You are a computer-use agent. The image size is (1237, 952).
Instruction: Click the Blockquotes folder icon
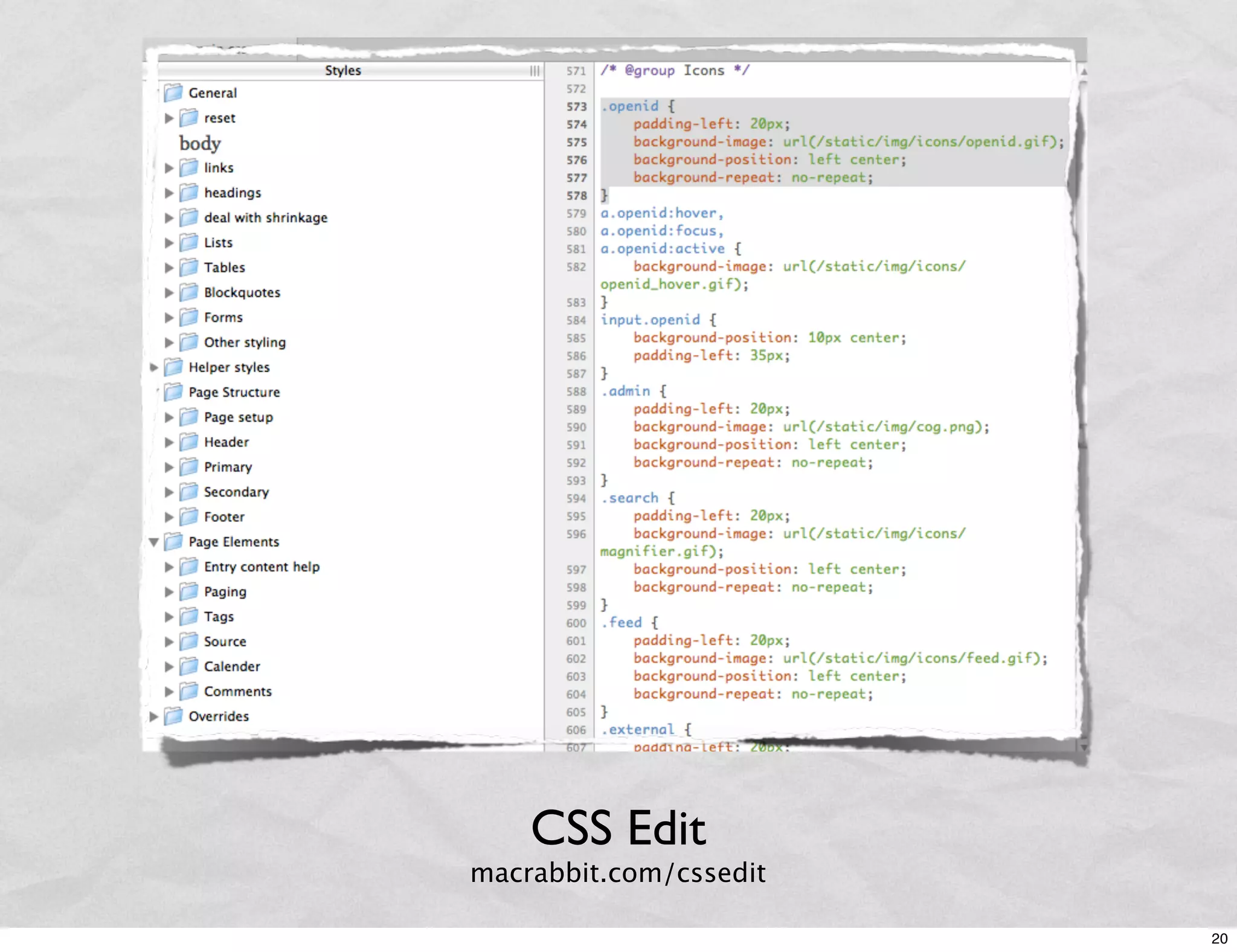(x=189, y=292)
